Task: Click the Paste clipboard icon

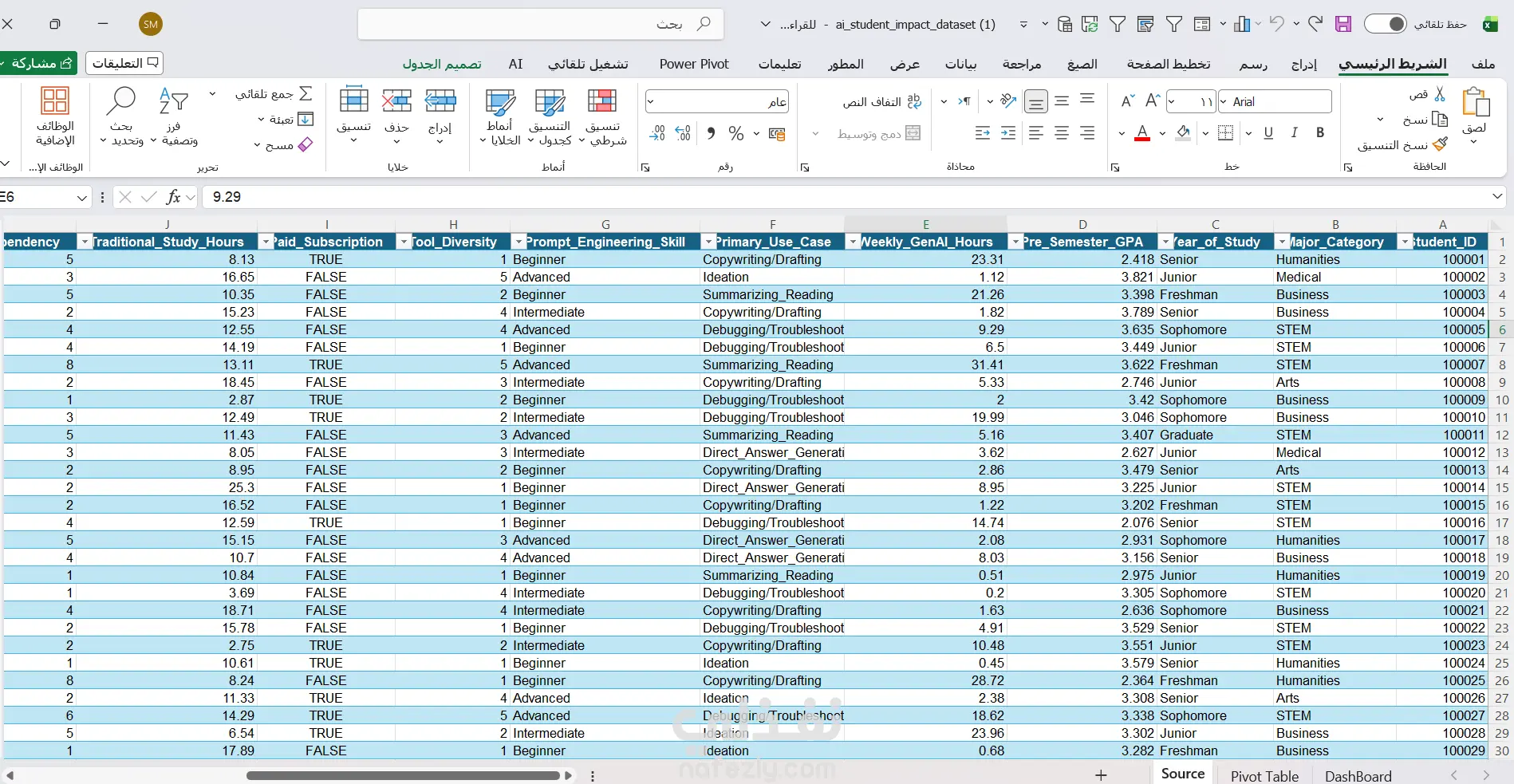Action: (1476, 103)
